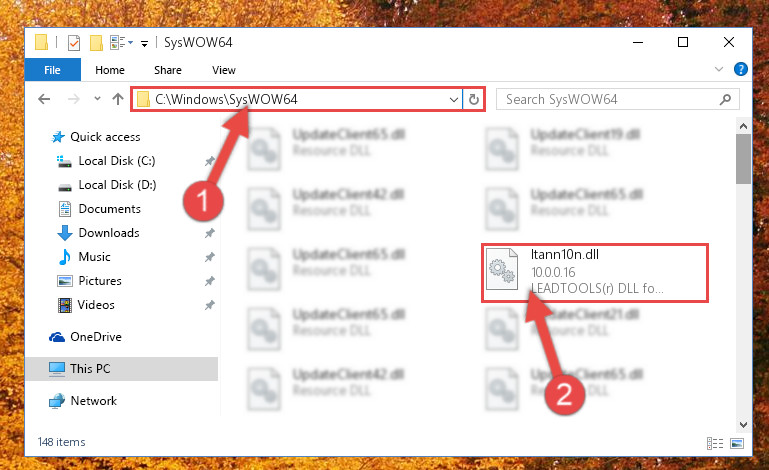
Task: Click the search magnifier icon
Action: pos(725,100)
